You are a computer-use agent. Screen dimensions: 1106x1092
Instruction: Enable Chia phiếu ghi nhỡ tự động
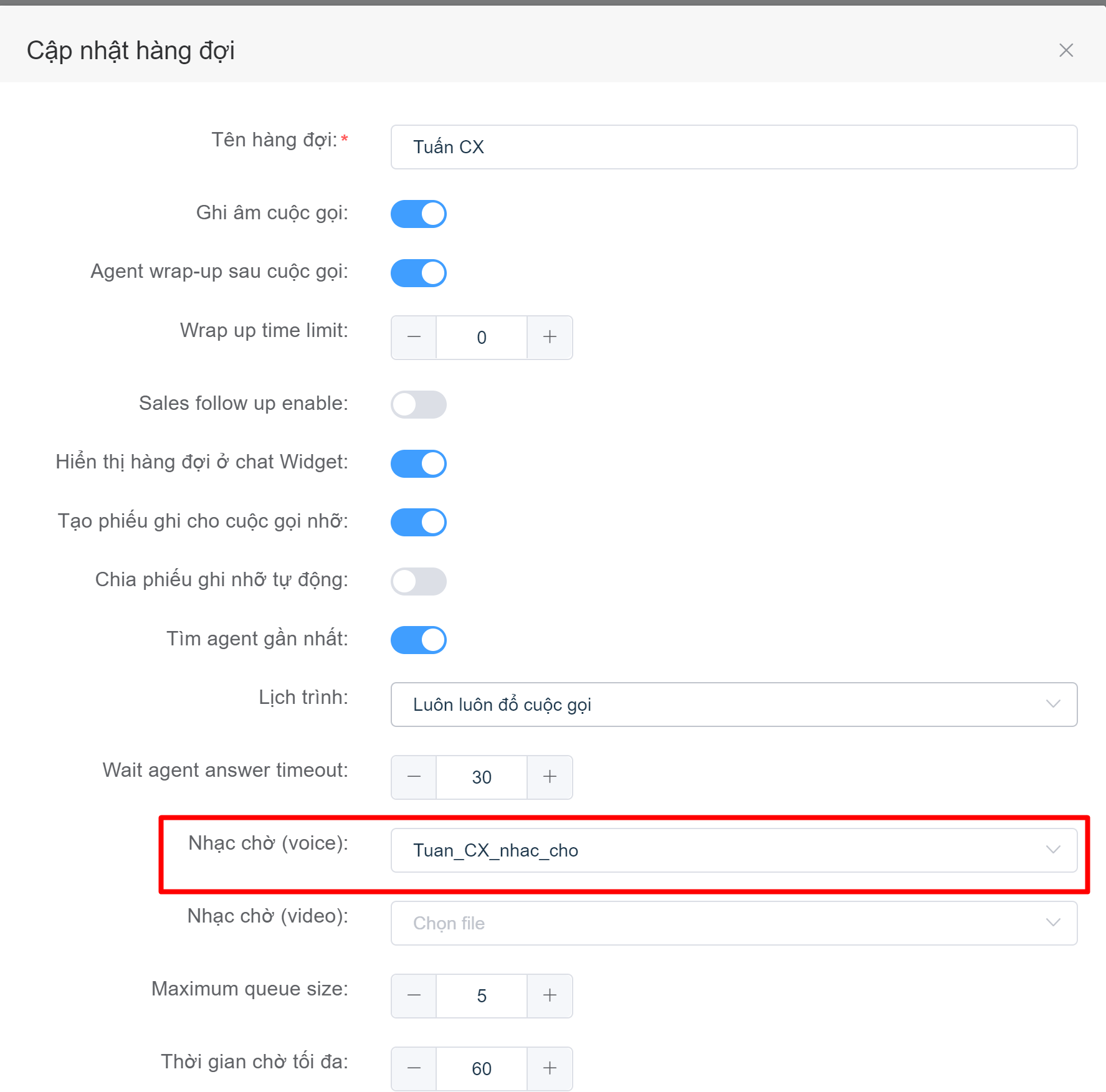coord(419,581)
